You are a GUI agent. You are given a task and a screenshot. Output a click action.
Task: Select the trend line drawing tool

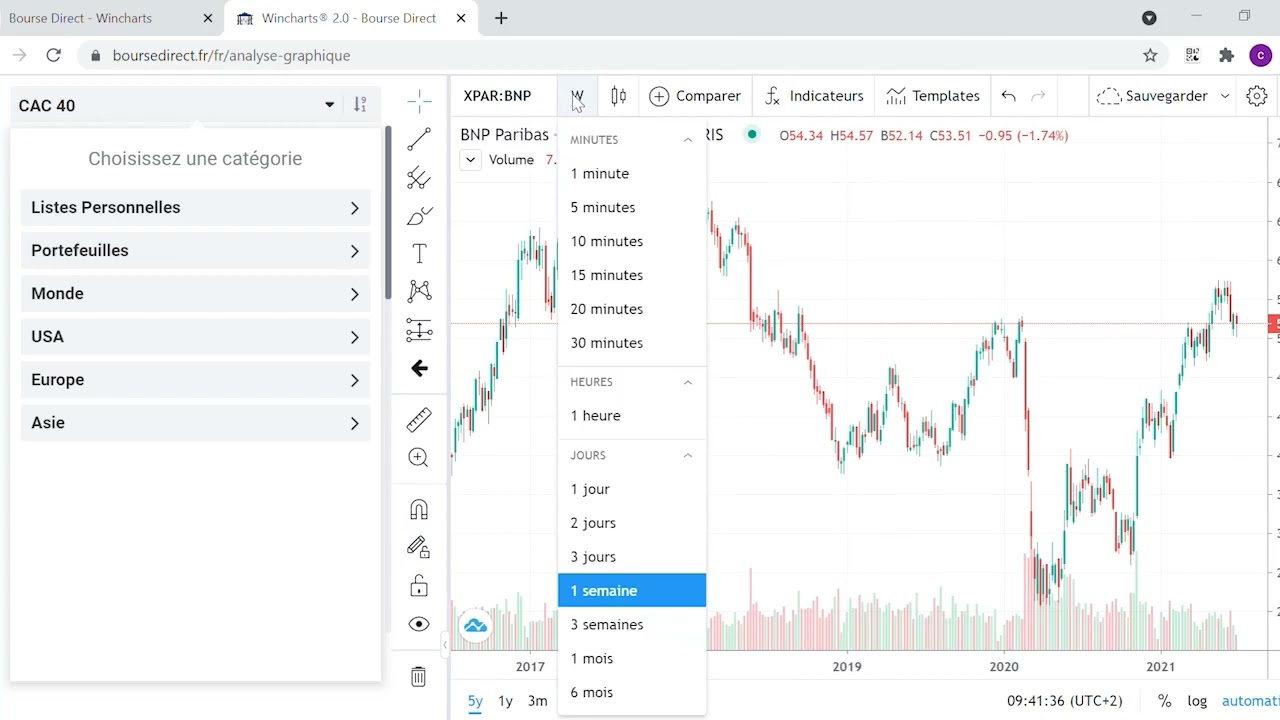pyautogui.click(x=419, y=140)
